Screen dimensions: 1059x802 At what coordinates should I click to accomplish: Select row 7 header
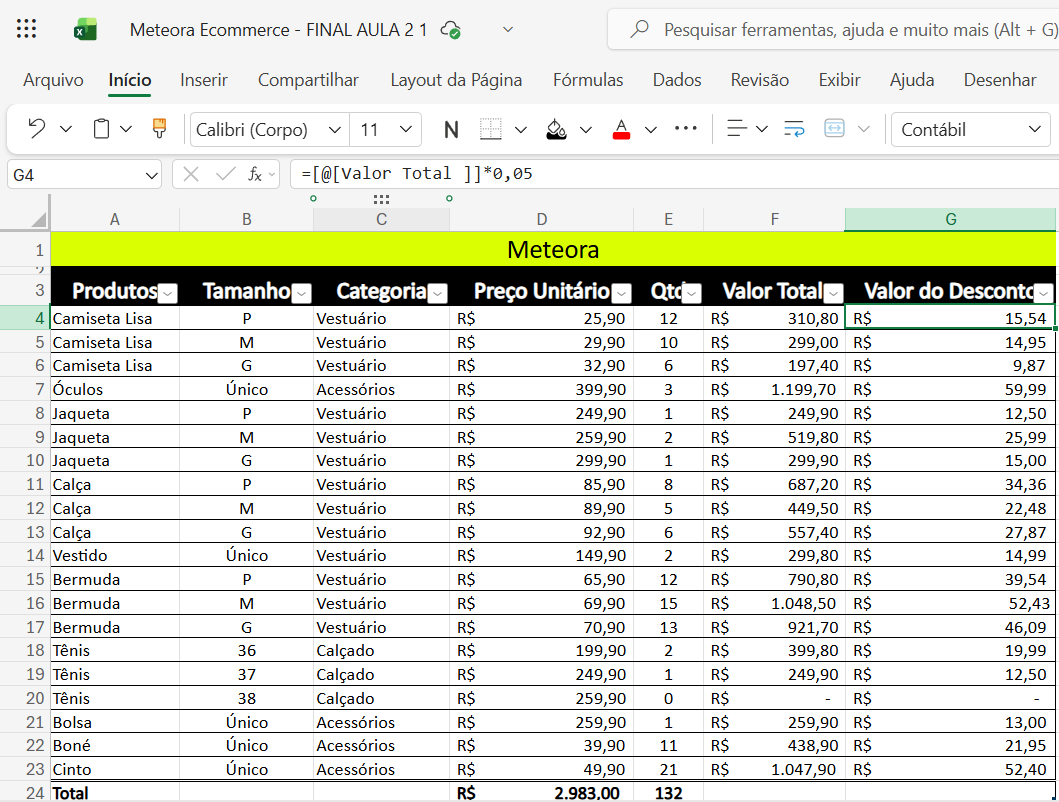pos(26,389)
